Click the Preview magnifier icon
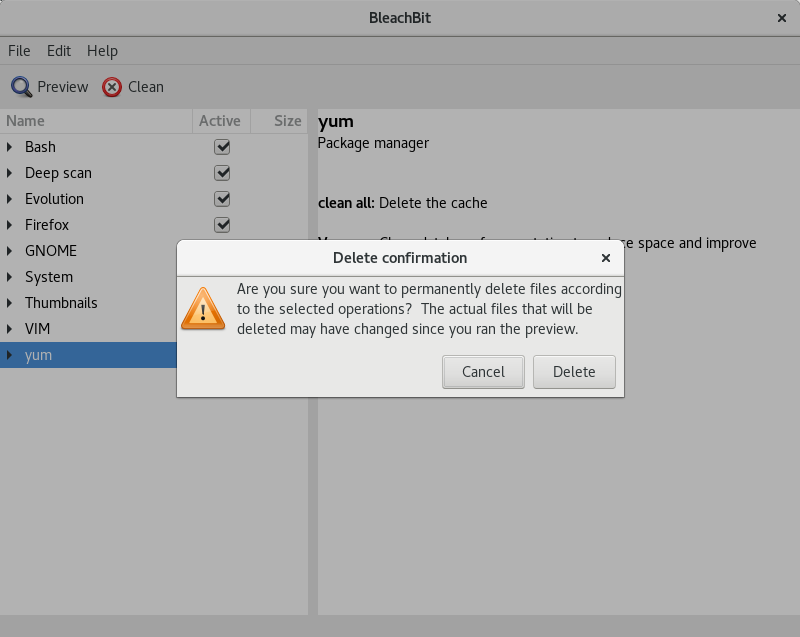This screenshot has width=800, height=637. [x=21, y=87]
